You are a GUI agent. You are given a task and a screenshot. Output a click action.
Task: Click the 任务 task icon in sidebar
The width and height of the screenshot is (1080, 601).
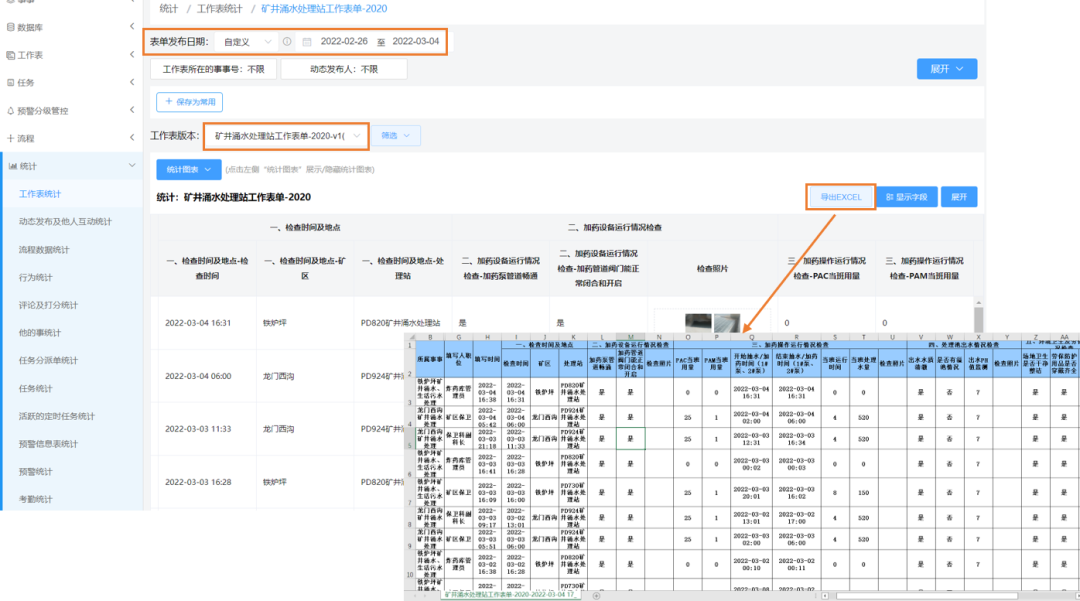[x=11, y=83]
